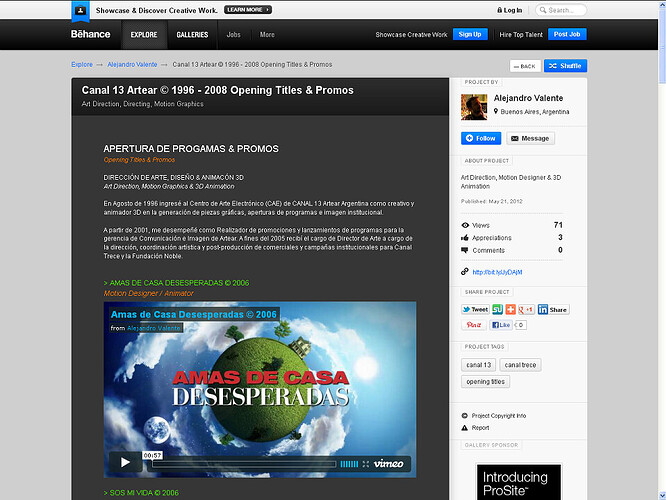Click the Shuffle button

tap(565, 66)
